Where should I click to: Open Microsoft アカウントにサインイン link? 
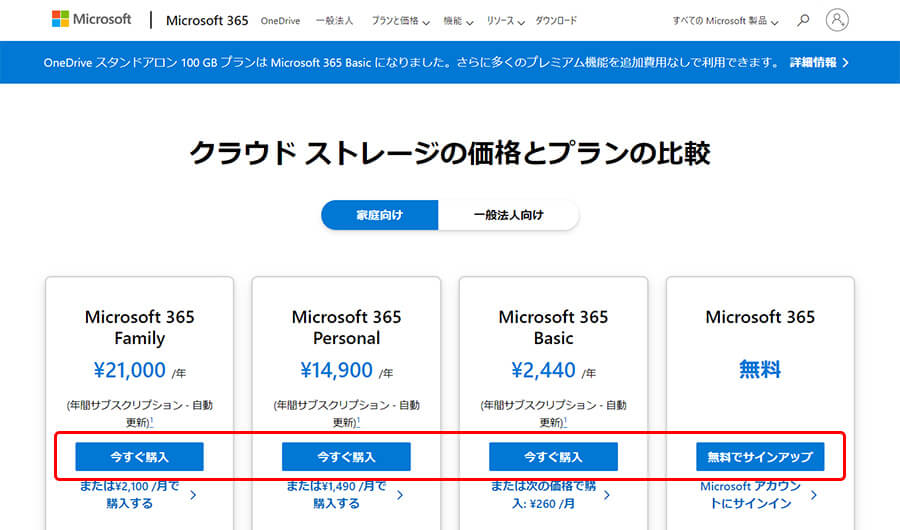pos(758,494)
